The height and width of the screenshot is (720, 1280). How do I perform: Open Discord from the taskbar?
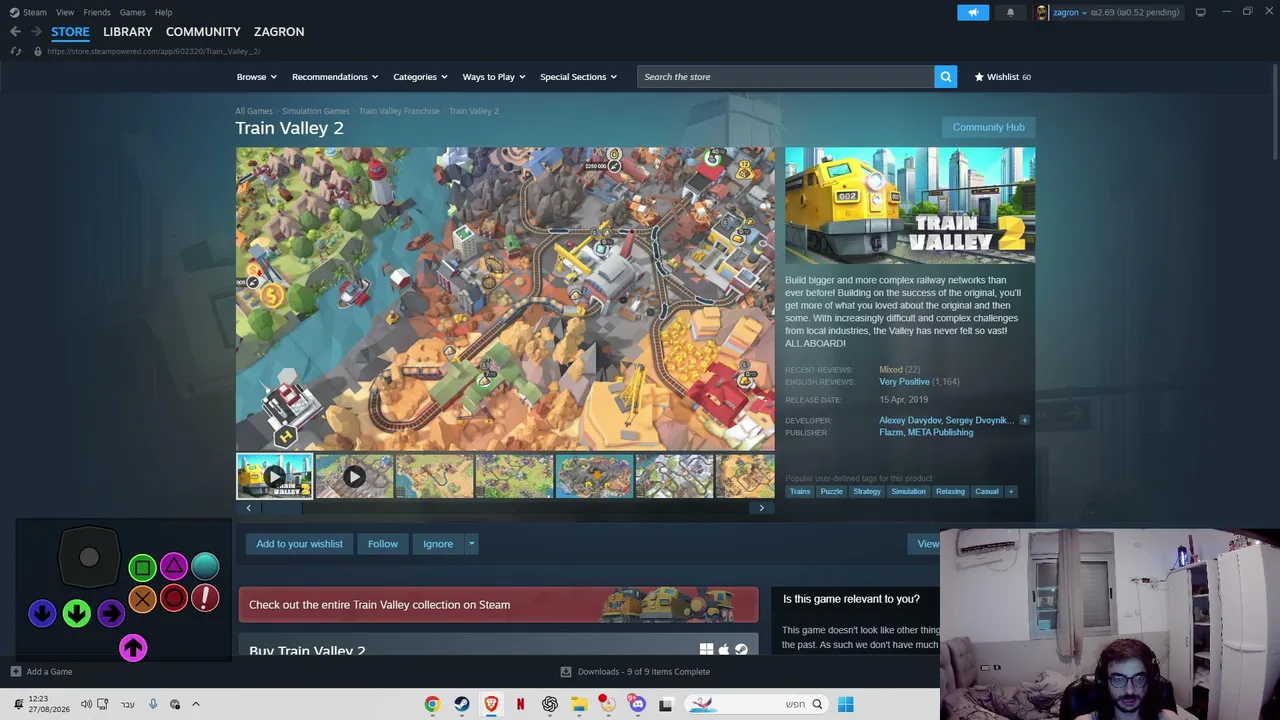[637, 704]
